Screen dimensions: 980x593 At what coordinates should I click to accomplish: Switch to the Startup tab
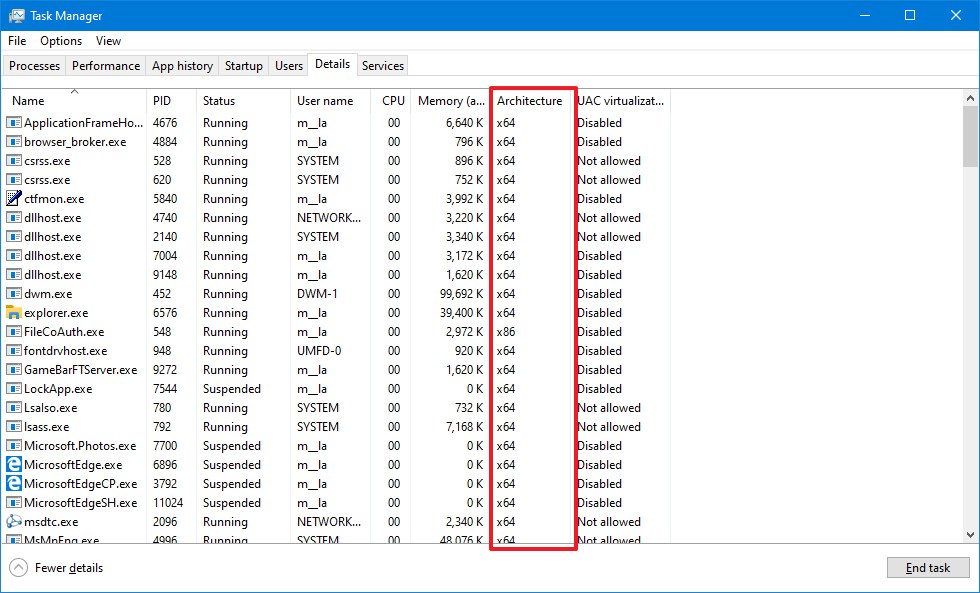(x=244, y=66)
